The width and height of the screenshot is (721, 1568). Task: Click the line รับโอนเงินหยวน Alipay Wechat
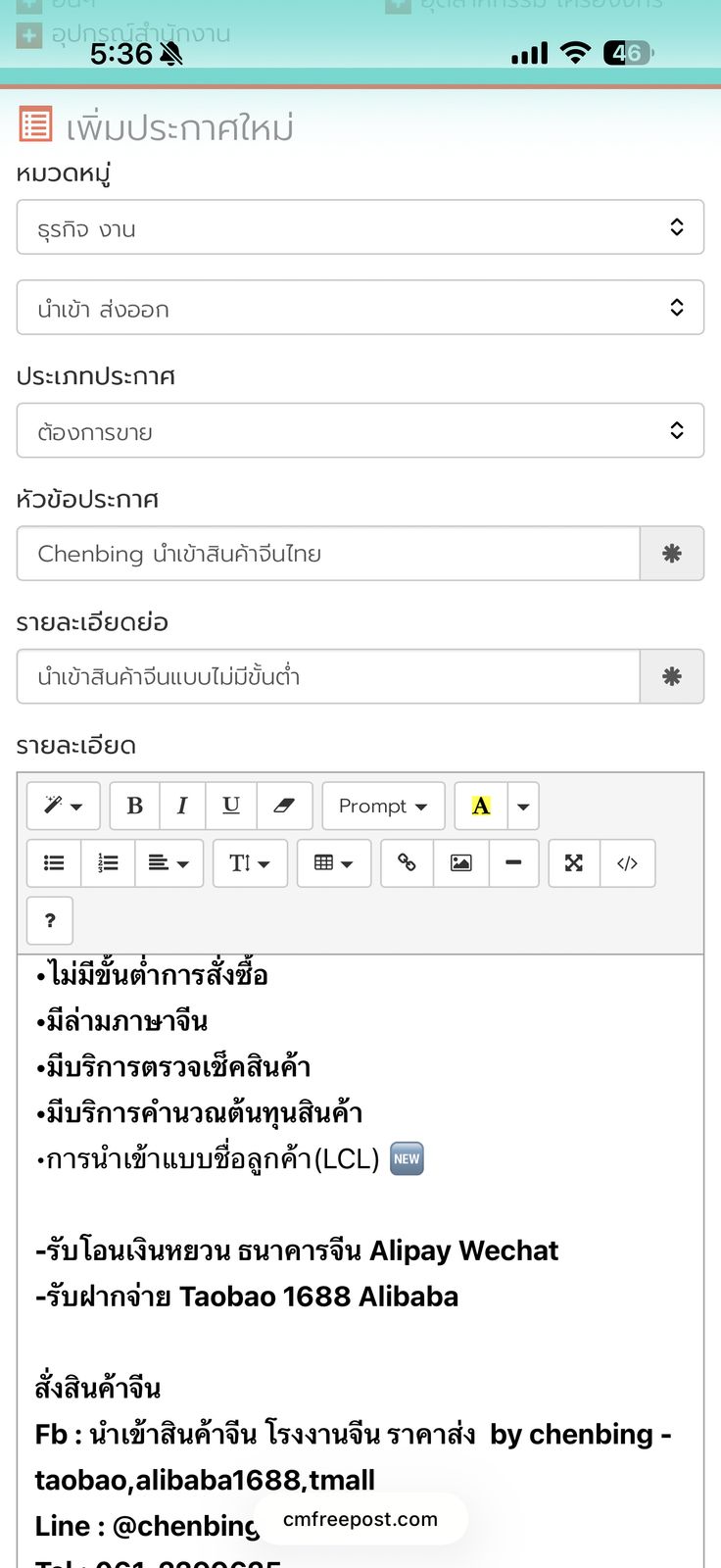(297, 1251)
